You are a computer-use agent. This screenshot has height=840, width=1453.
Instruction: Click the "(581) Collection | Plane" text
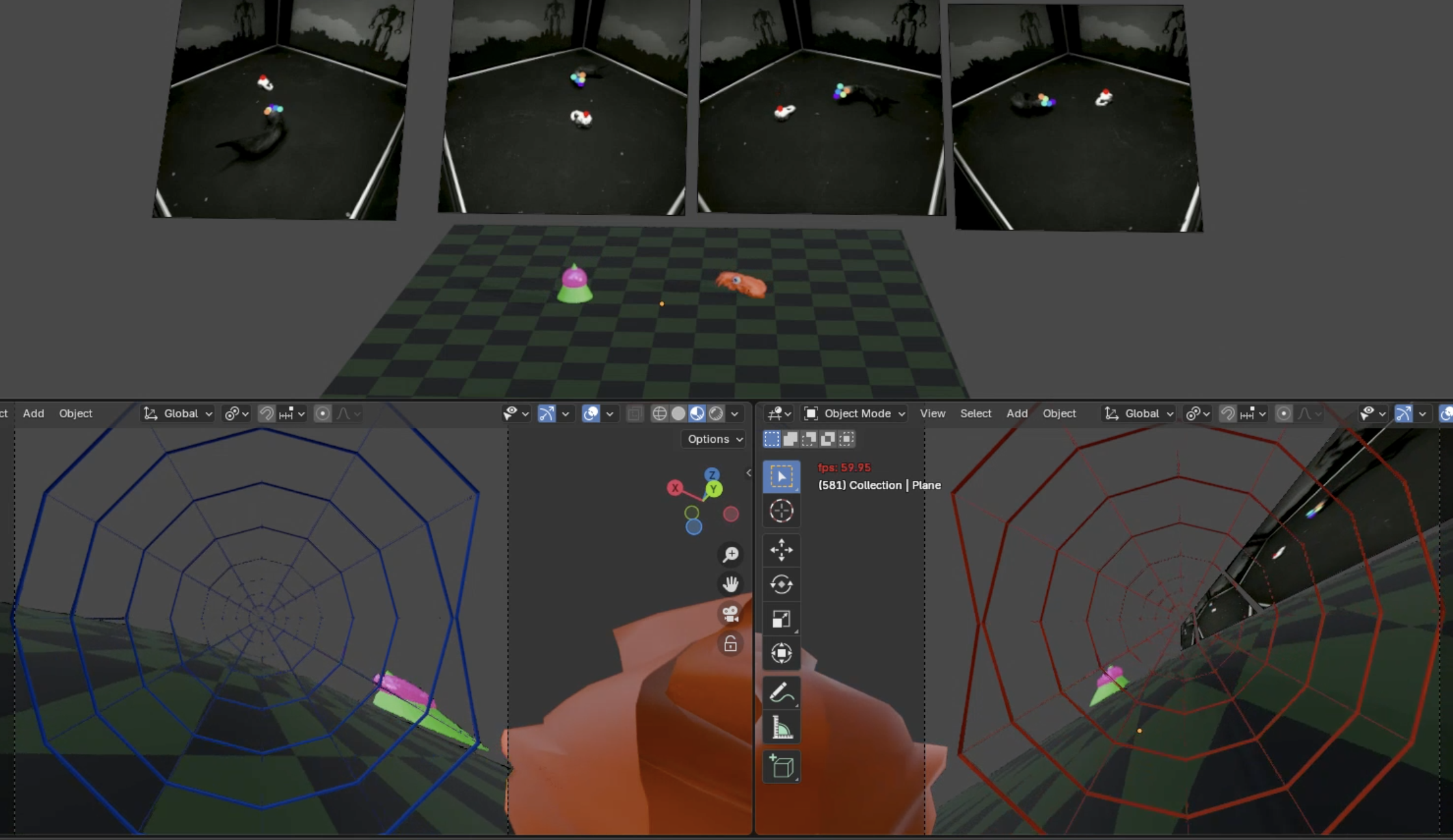[879, 485]
